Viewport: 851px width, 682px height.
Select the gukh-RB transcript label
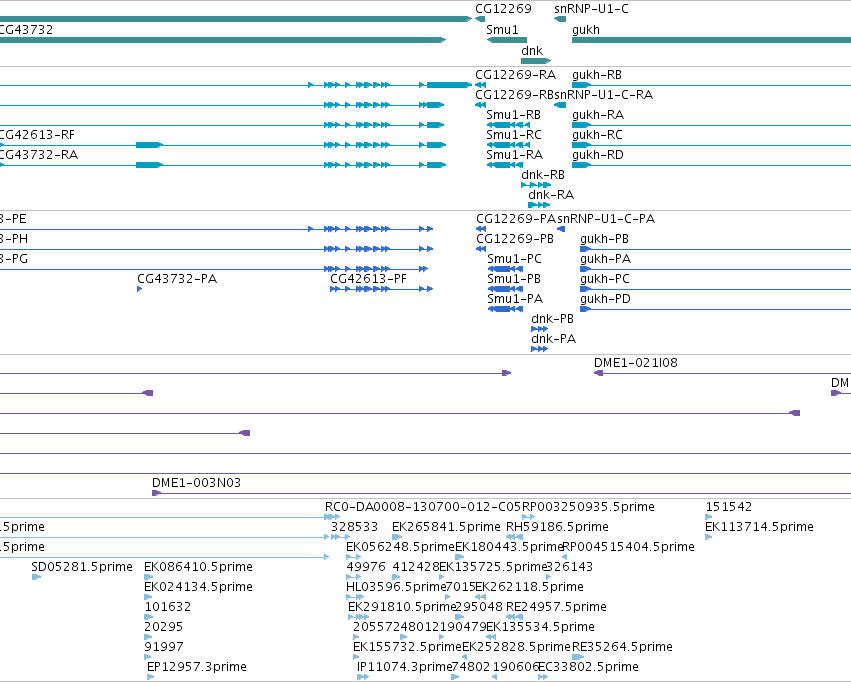[x=596, y=75]
